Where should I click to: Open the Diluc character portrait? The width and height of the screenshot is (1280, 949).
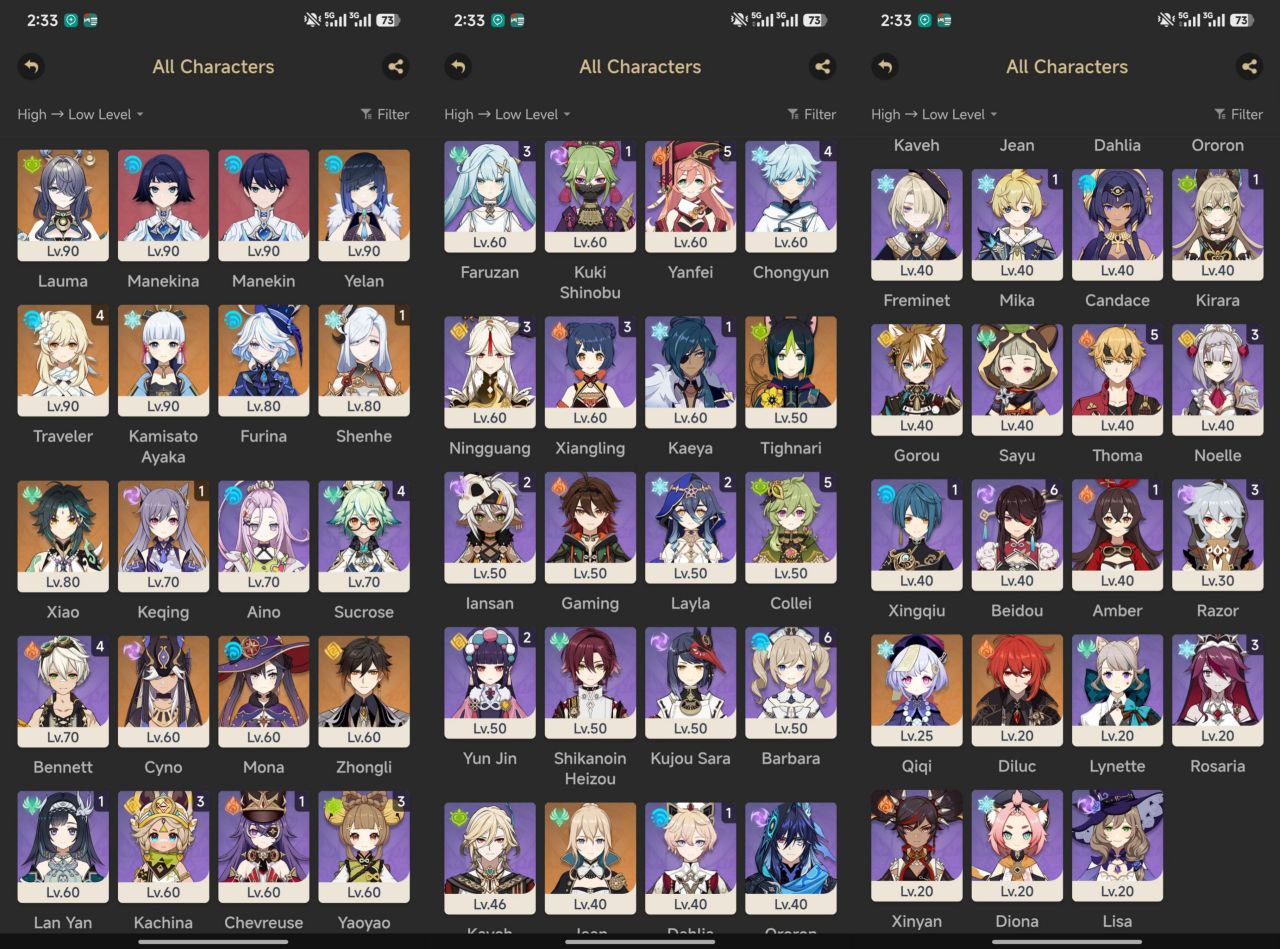coord(1017,690)
